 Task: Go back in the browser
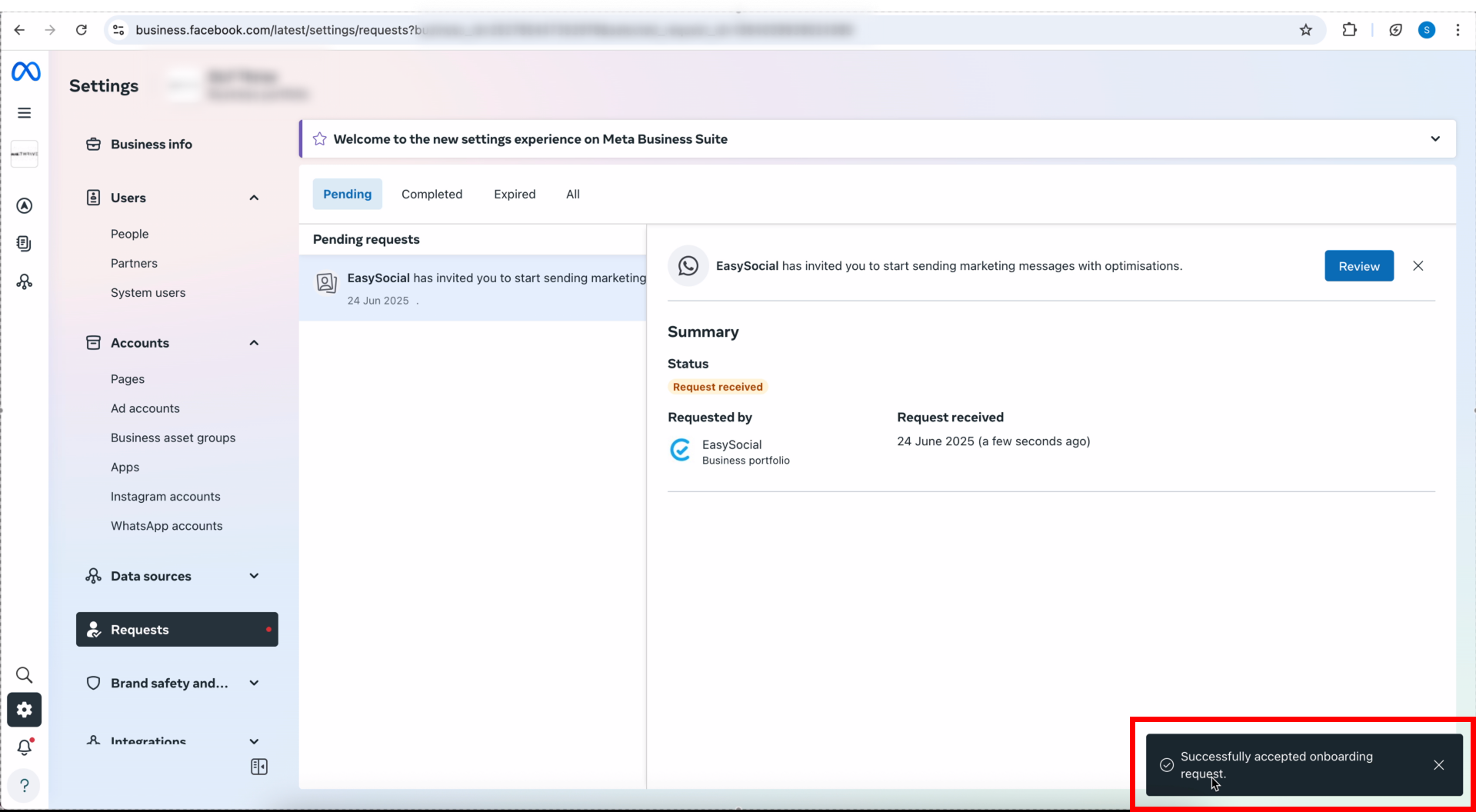coord(19,30)
